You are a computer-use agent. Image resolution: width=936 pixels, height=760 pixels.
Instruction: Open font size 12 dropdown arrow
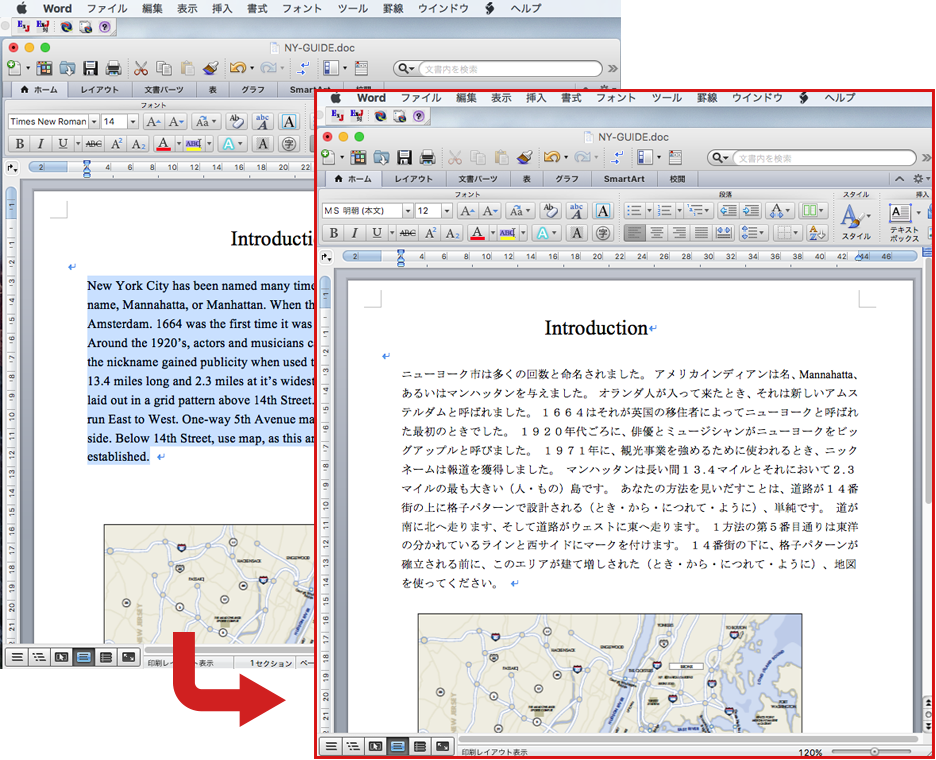coord(447,211)
